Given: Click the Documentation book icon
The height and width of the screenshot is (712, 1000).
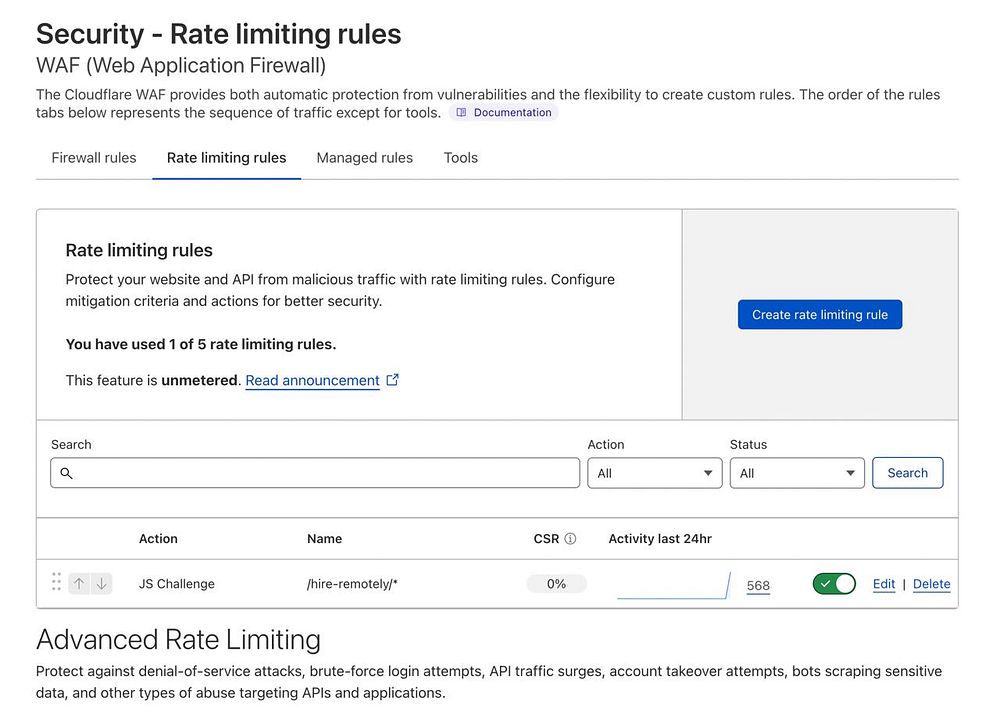Looking at the screenshot, I should (461, 113).
